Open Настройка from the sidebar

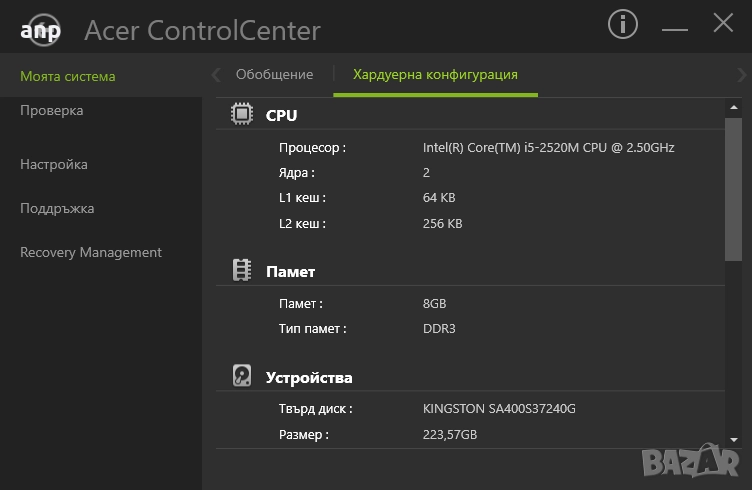[54, 164]
